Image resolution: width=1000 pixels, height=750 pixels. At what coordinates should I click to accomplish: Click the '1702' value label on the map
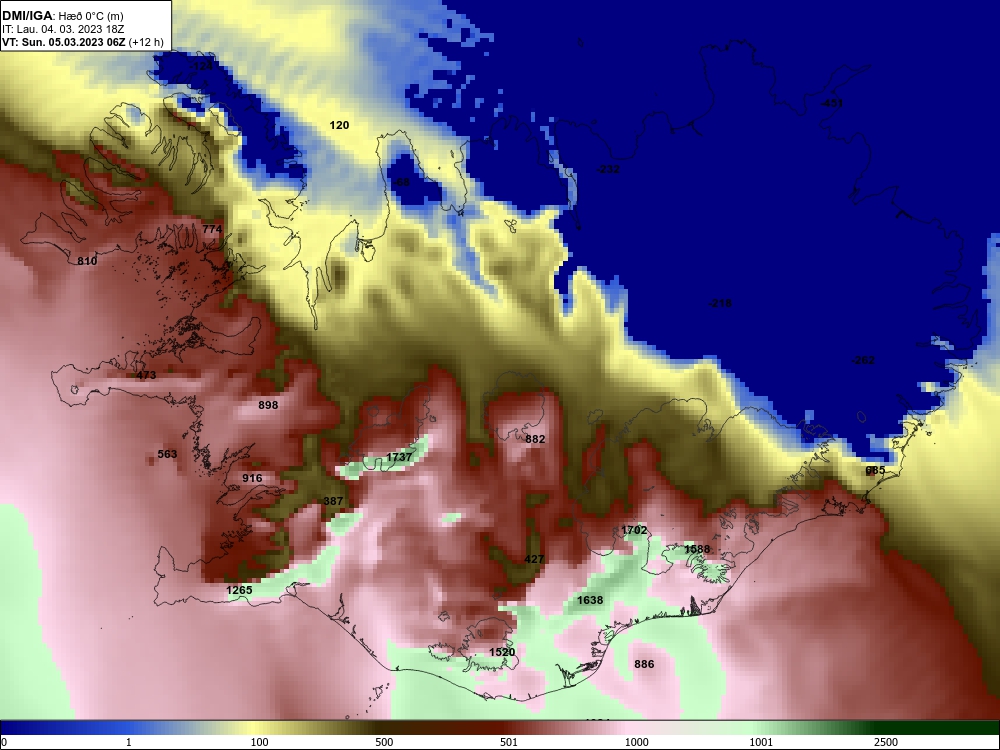[x=634, y=530]
